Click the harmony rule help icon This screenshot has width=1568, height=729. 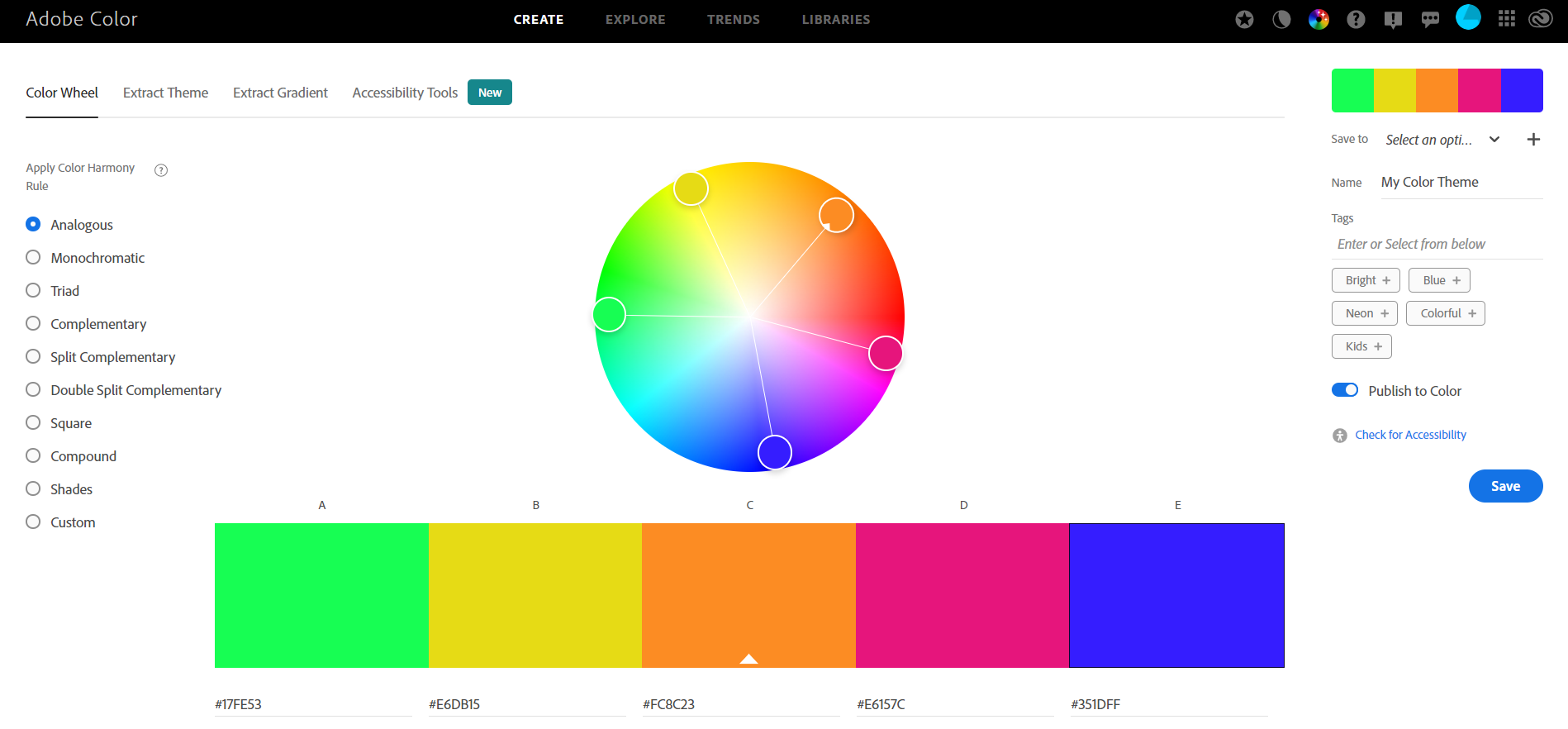(161, 170)
